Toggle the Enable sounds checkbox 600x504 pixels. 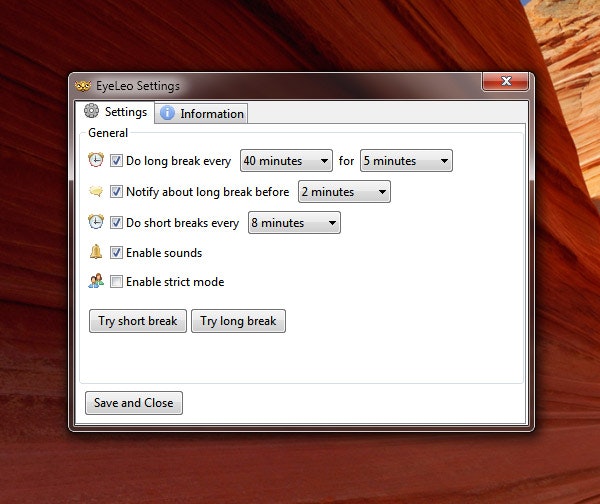tap(116, 253)
